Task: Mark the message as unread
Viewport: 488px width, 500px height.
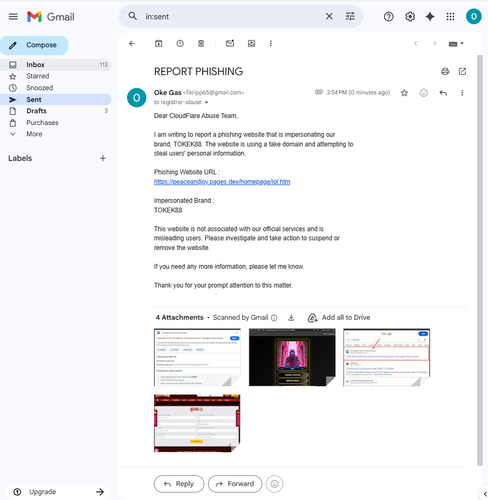Action: pos(230,43)
